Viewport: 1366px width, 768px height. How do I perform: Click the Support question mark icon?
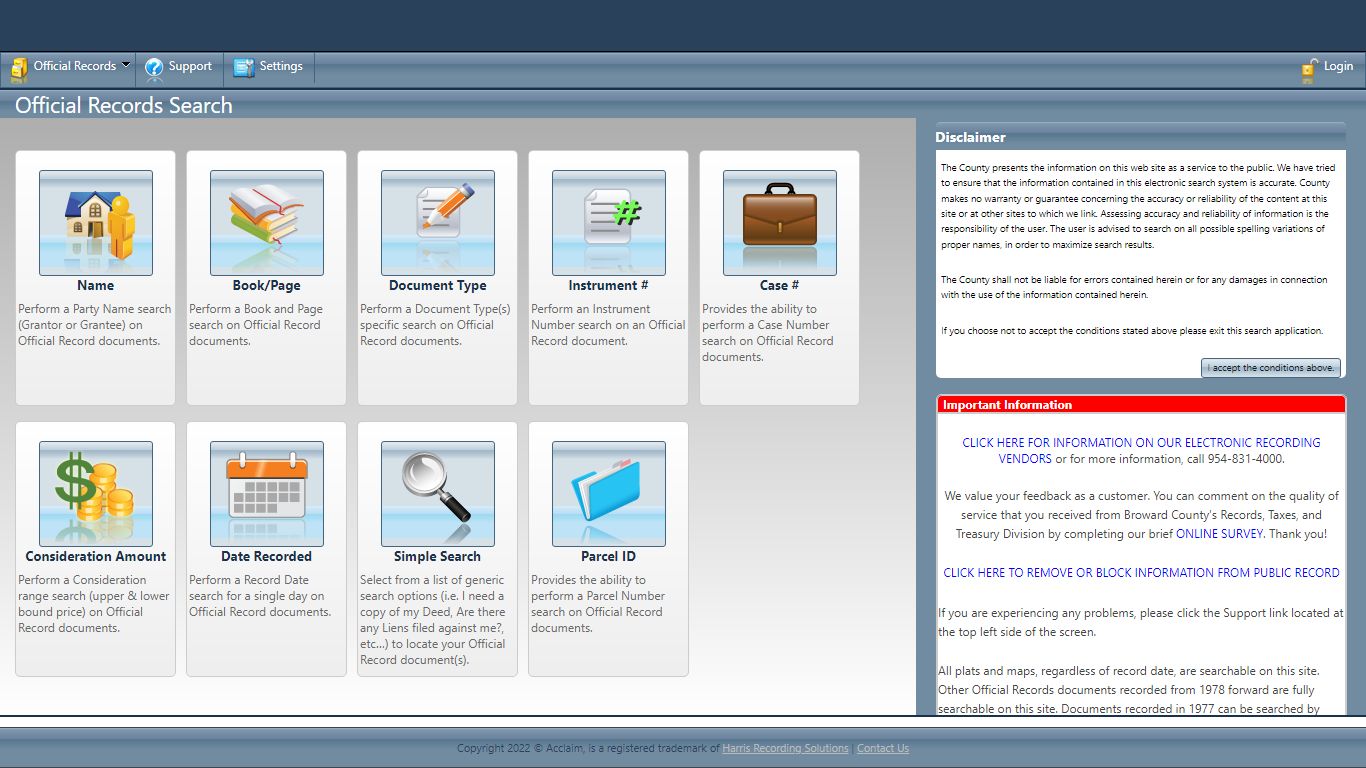(154, 67)
